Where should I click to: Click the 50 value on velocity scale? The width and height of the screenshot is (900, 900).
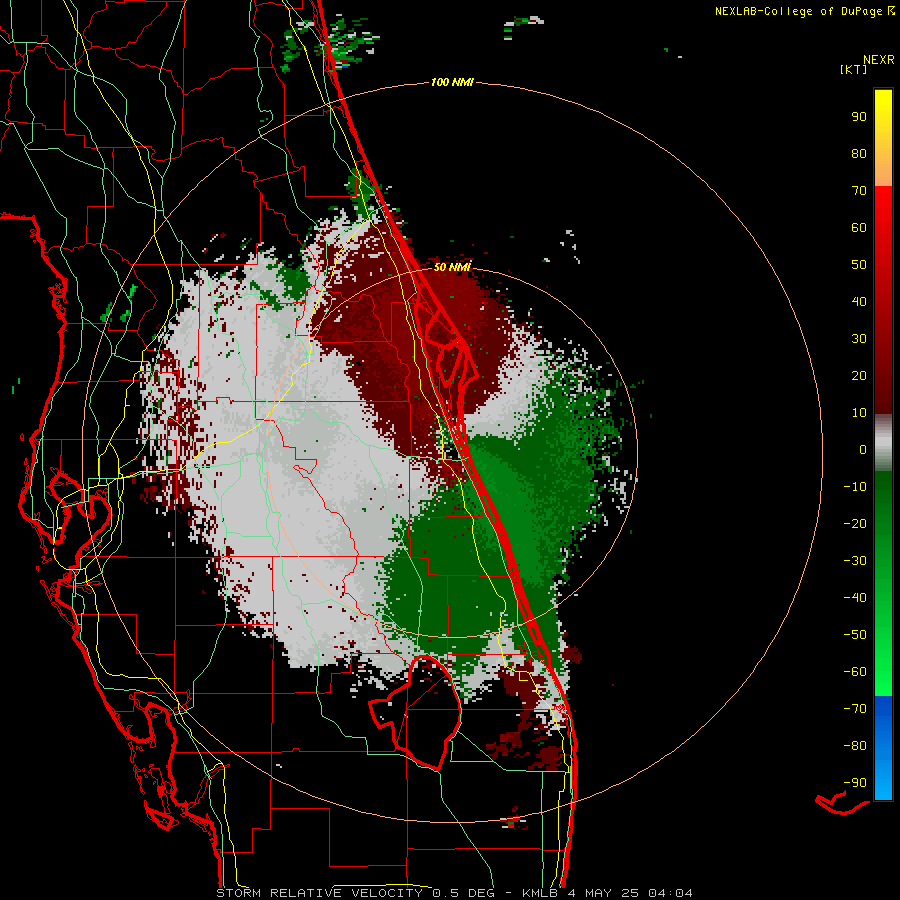(x=859, y=265)
